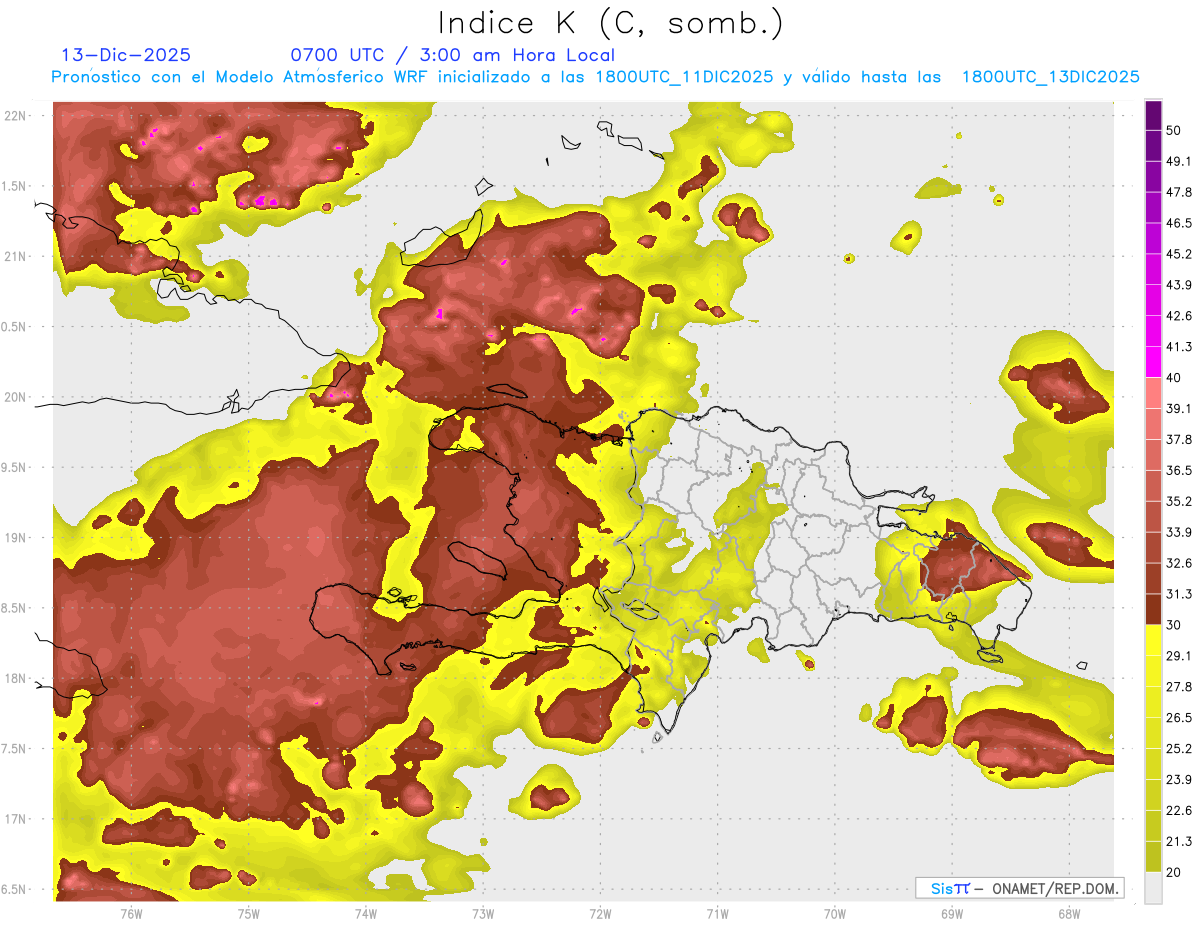1200x927 pixels.
Task: Click the 'Indice K (C, somb.)' title
Action: click(x=611, y=23)
